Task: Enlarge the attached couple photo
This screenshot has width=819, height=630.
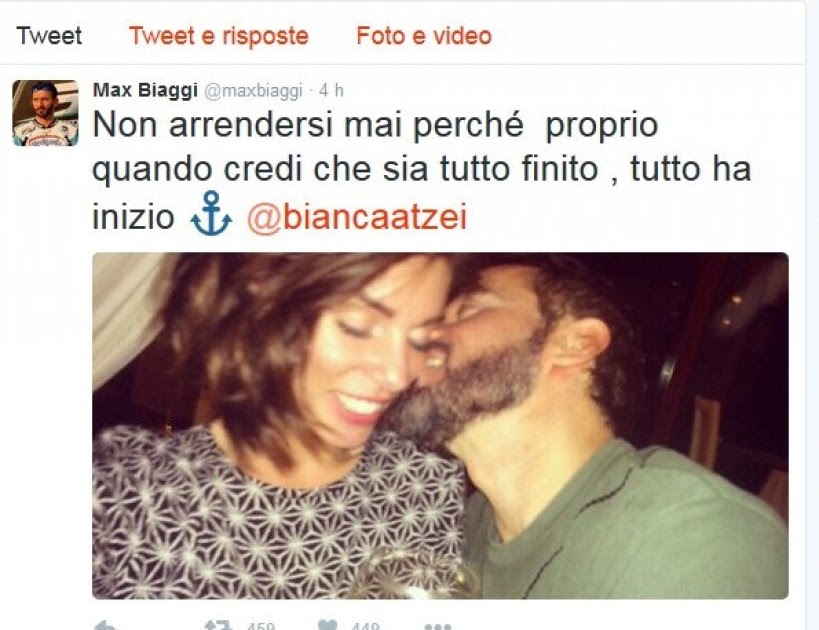Action: tap(440, 426)
